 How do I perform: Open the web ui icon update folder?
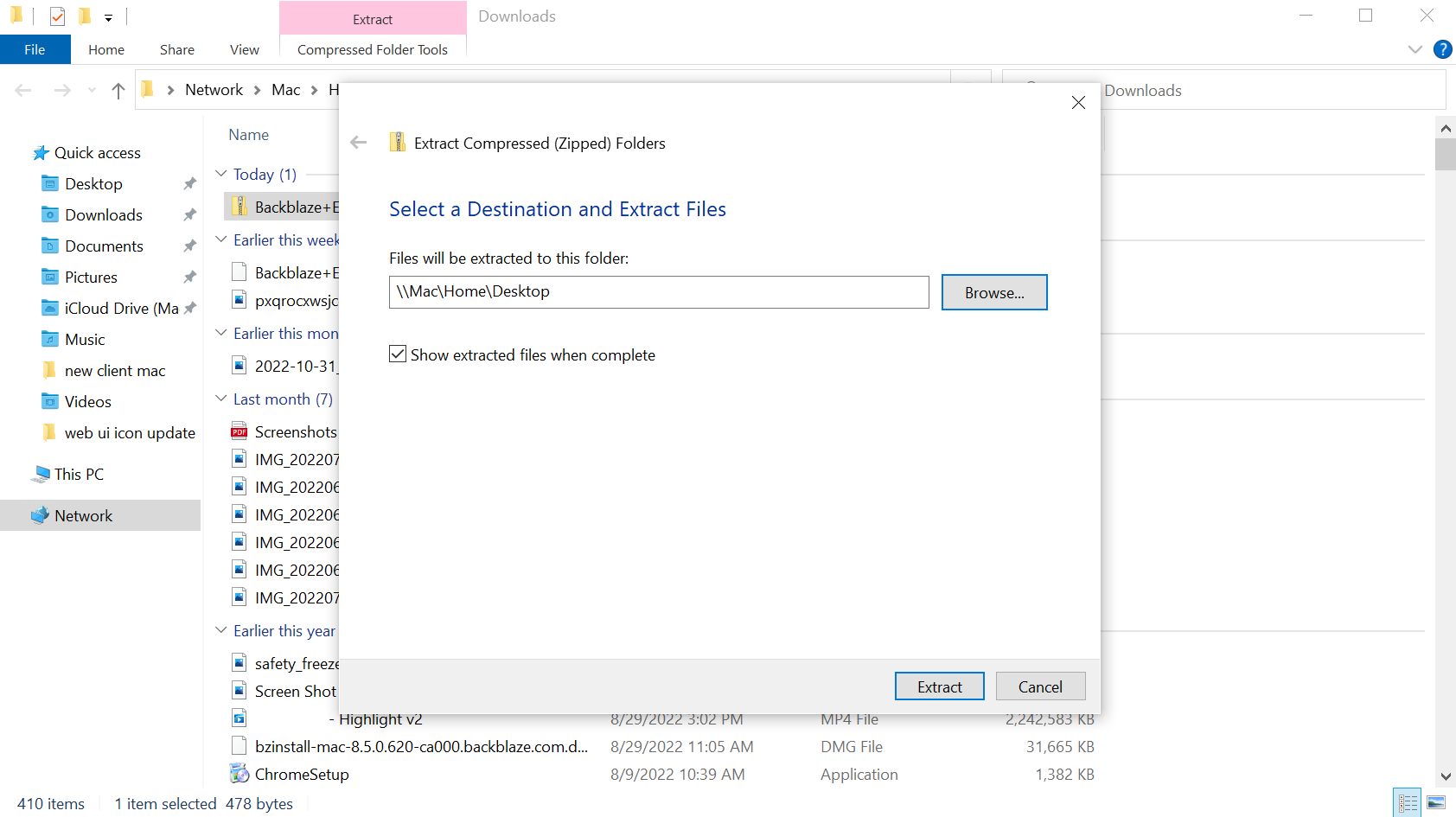[x=130, y=433]
